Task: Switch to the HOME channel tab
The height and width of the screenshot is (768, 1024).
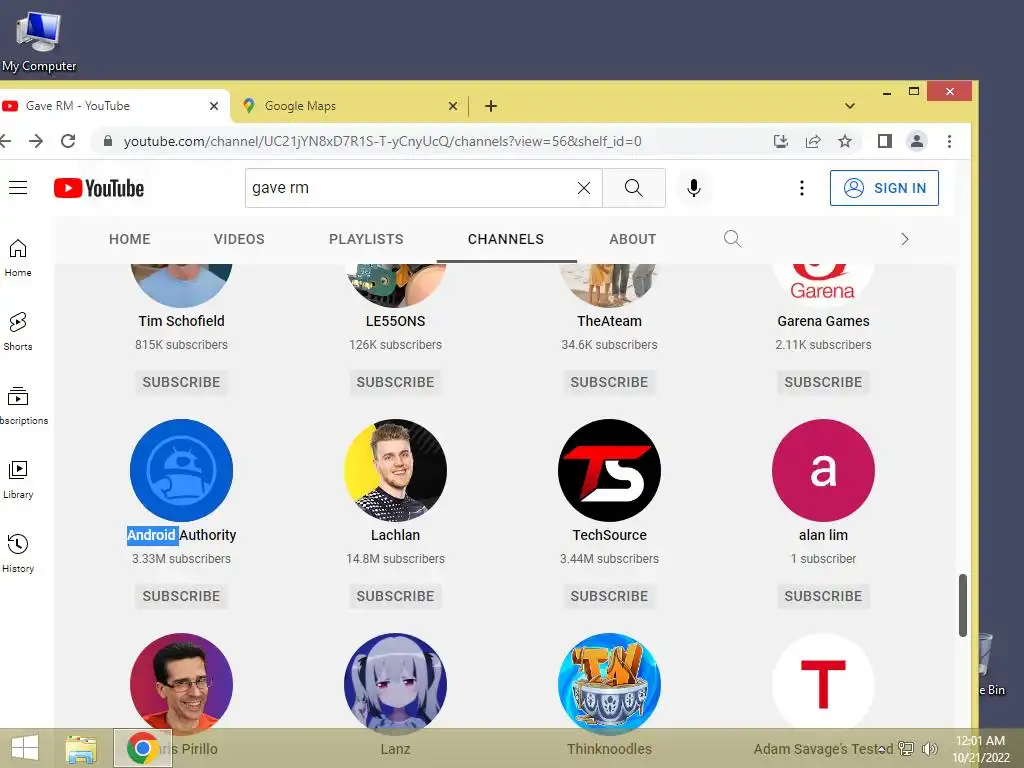Action: 129,239
